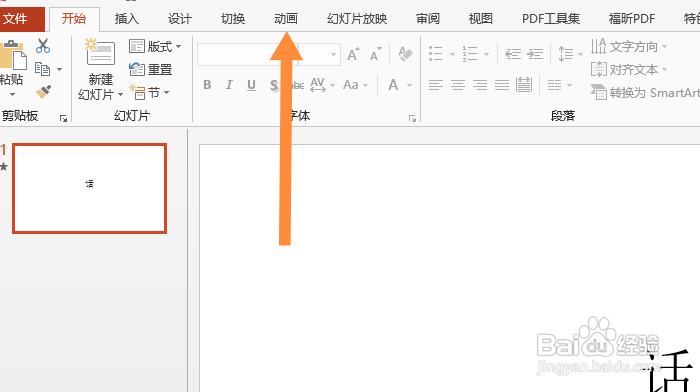Click the main slide editing canvas
This screenshot has height=392, width=700.
coord(450,268)
